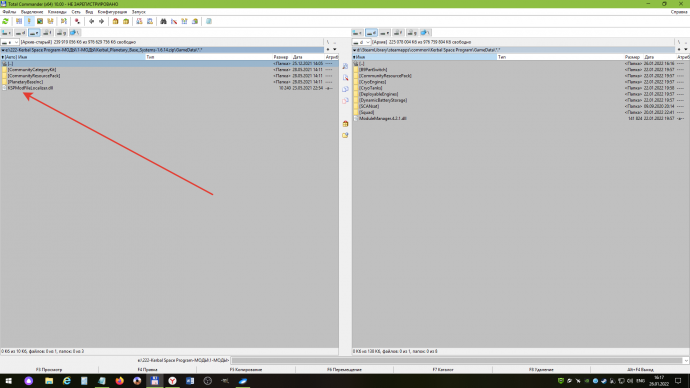Click the FTP new connection icon
Viewport: 690px width, 388px height.
150,21
